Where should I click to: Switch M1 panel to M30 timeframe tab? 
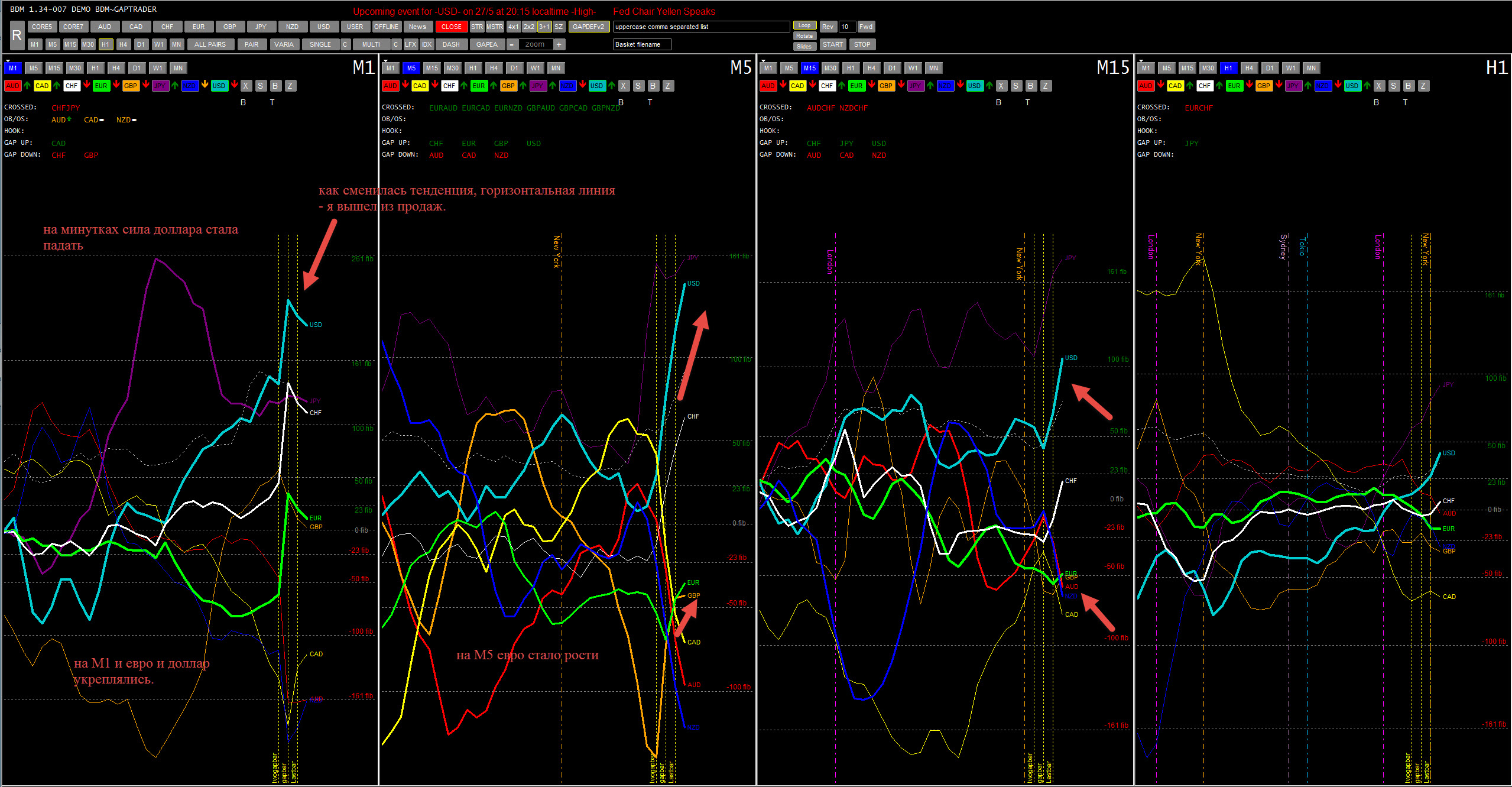(75, 68)
